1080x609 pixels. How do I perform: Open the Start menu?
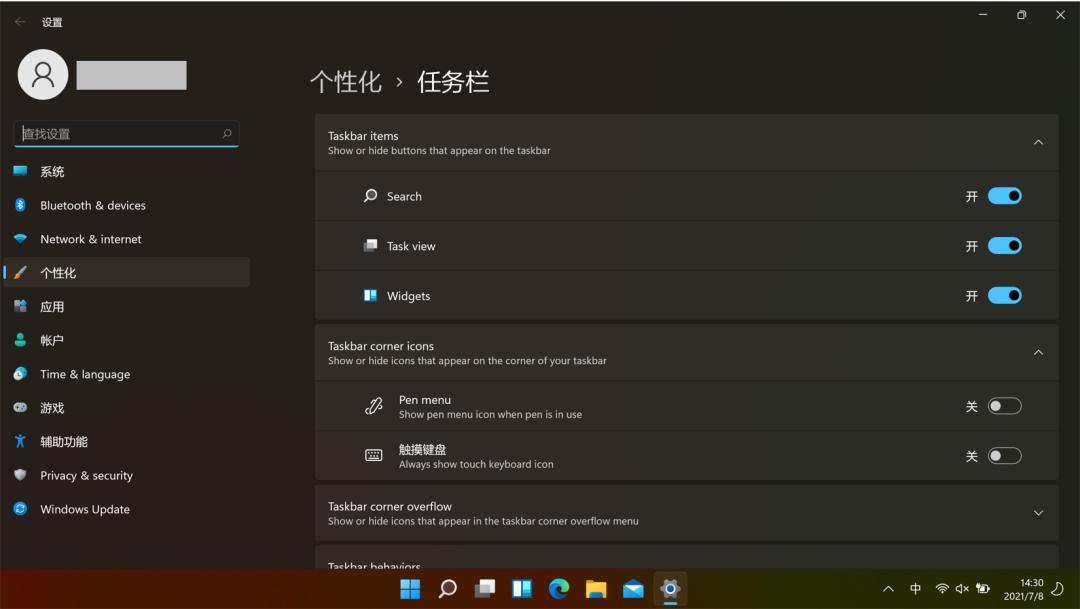click(410, 589)
